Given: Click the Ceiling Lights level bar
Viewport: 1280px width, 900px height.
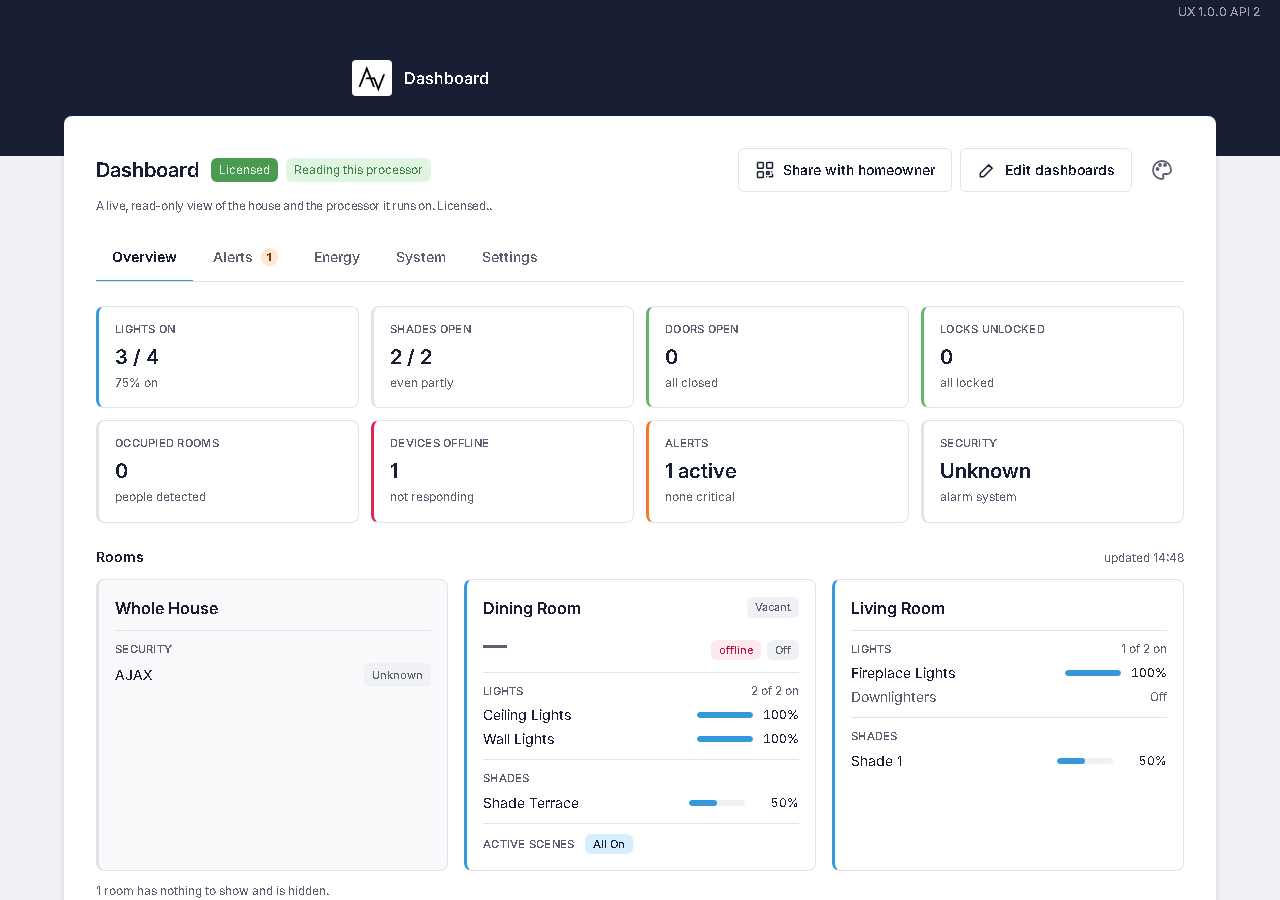Looking at the screenshot, I should point(725,715).
